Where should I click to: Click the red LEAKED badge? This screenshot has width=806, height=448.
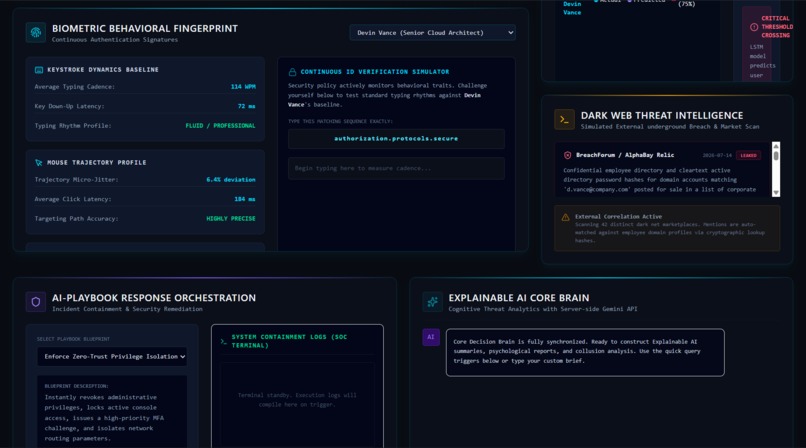coord(748,155)
